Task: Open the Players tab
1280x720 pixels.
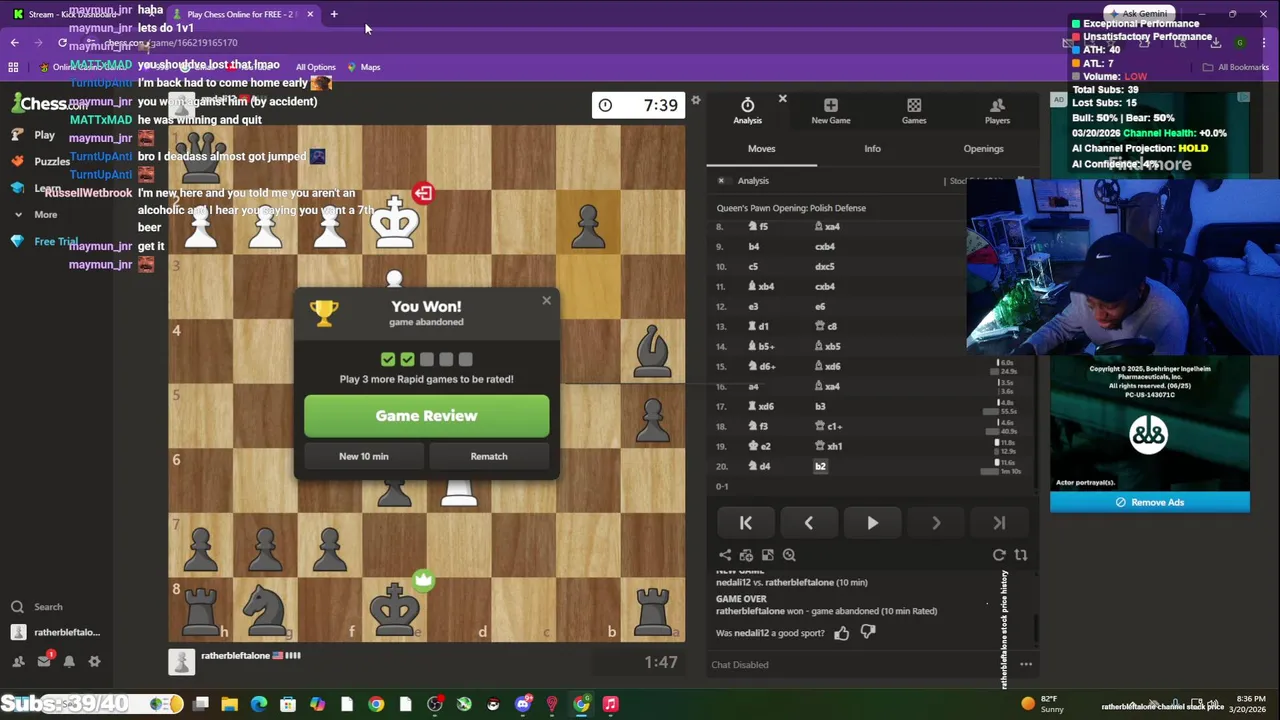Action: click(x=997, y=111)
